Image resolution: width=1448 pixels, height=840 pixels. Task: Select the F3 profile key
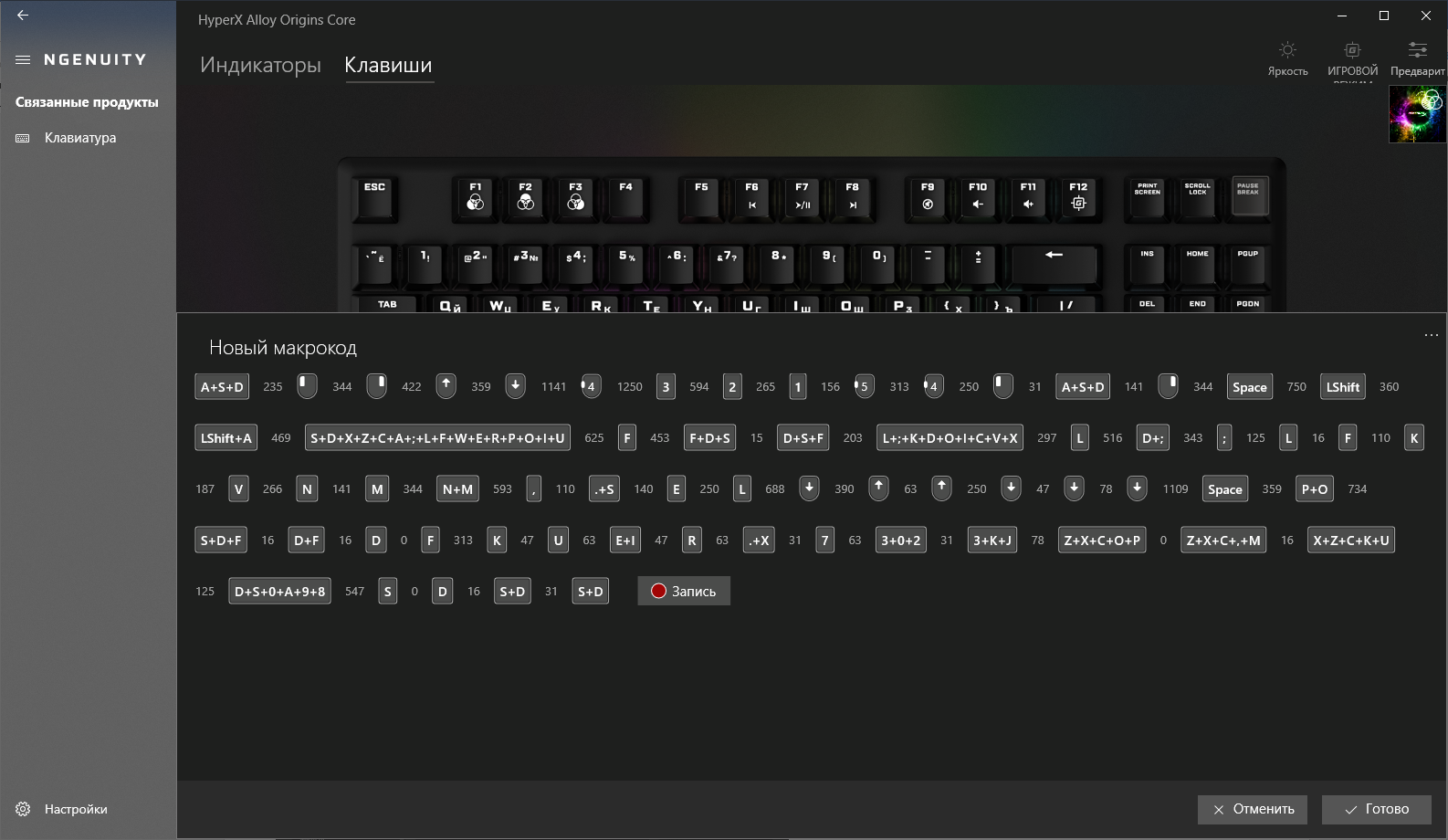coord(575,197)
